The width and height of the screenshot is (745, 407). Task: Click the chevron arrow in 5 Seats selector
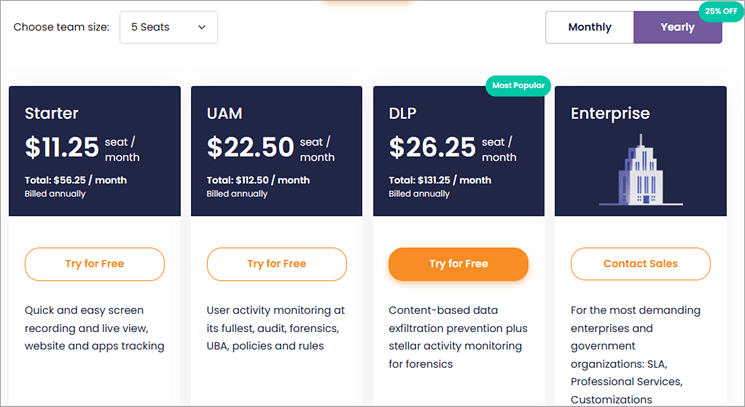(x=202, y=27)
